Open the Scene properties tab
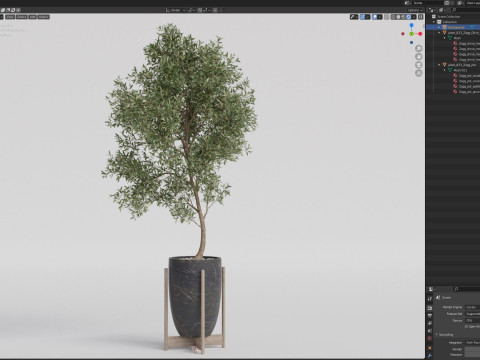 [430, 331]
